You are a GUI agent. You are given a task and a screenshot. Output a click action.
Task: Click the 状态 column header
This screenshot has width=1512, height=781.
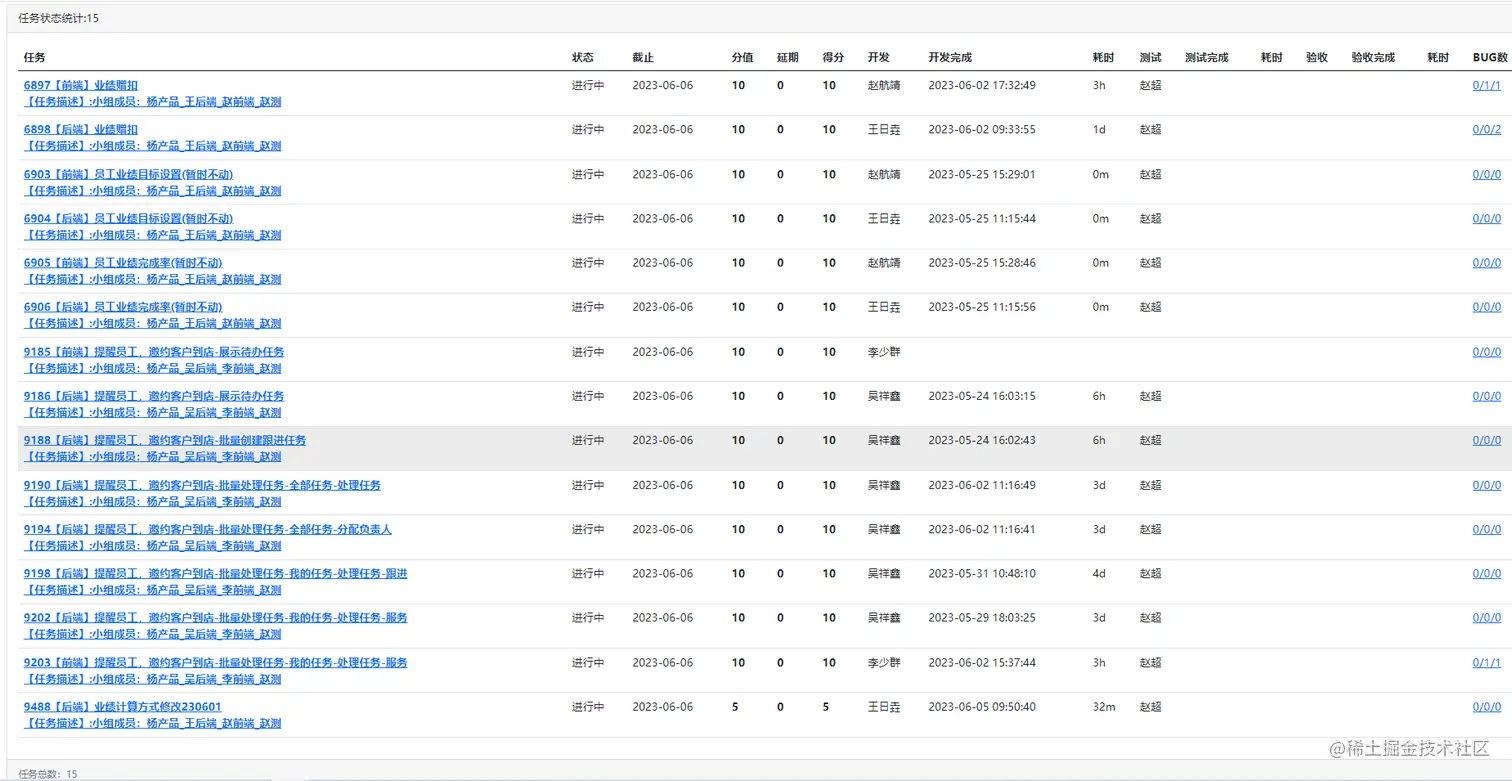point(582,58)
